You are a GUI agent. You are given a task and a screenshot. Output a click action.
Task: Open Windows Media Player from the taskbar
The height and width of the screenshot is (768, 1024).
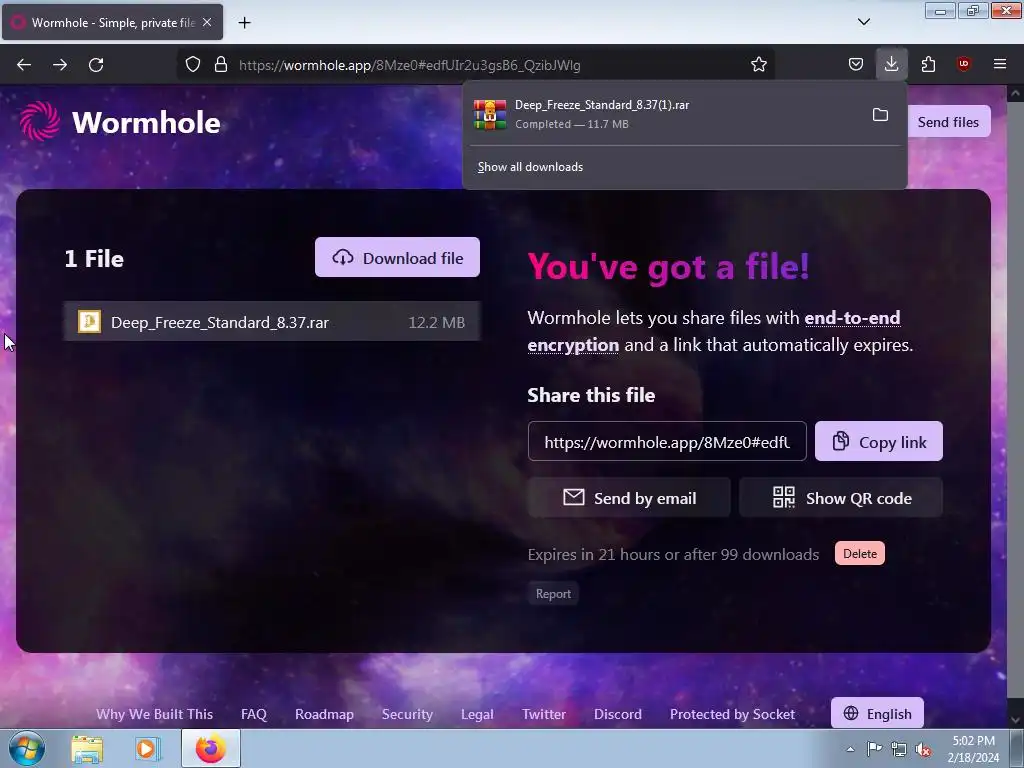pyautogui.click(x=148, y=748)
